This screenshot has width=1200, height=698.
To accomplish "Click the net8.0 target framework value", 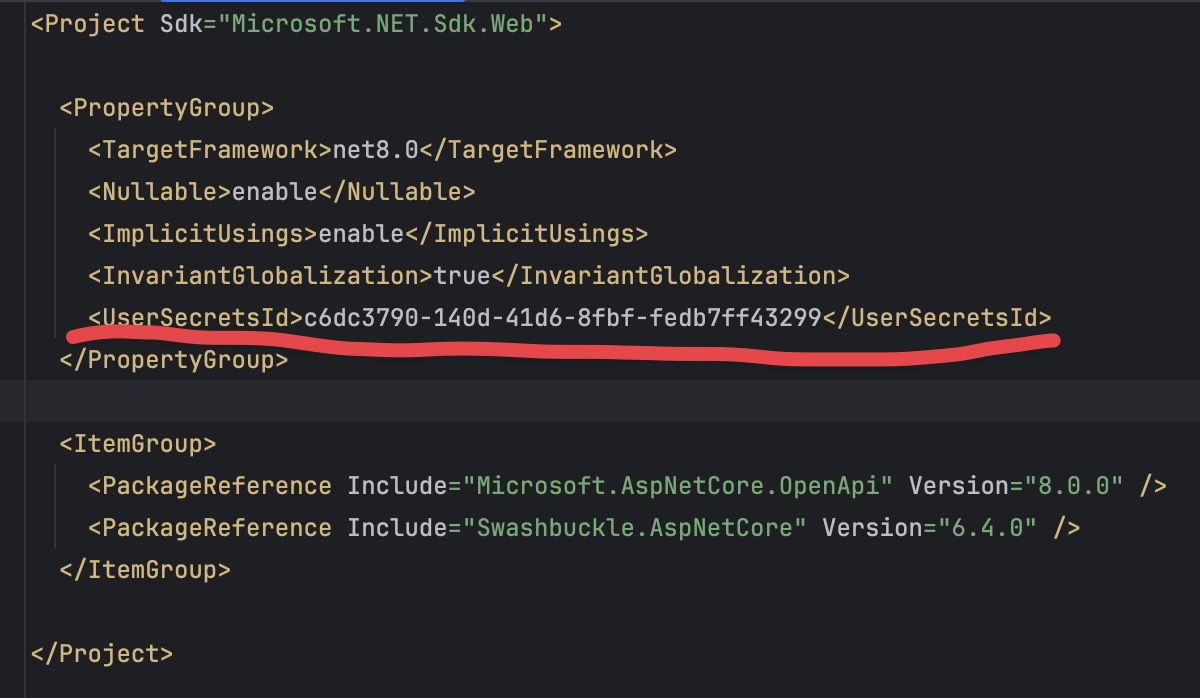I will click(376, 150).
